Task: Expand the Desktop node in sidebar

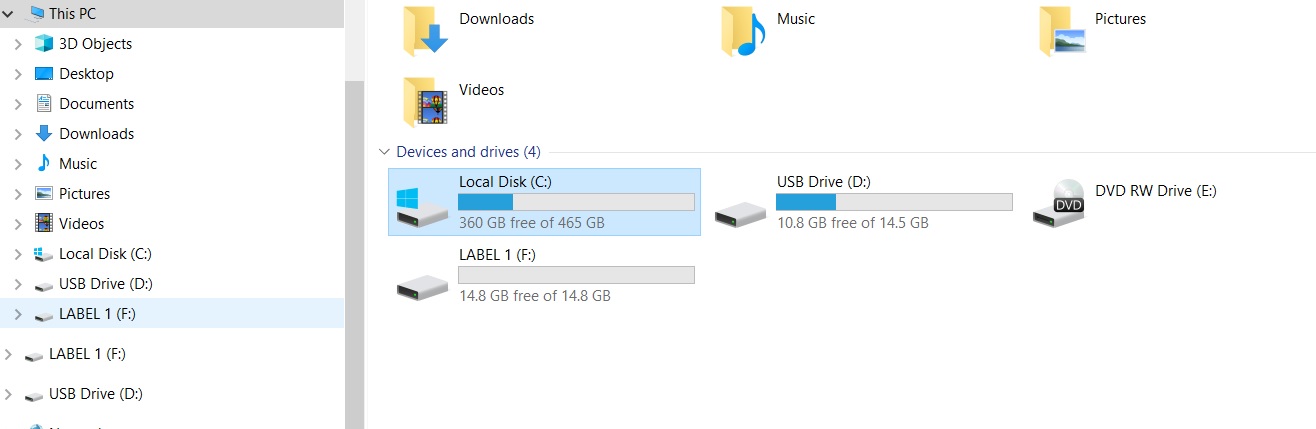Action: (x=18, y=74)
